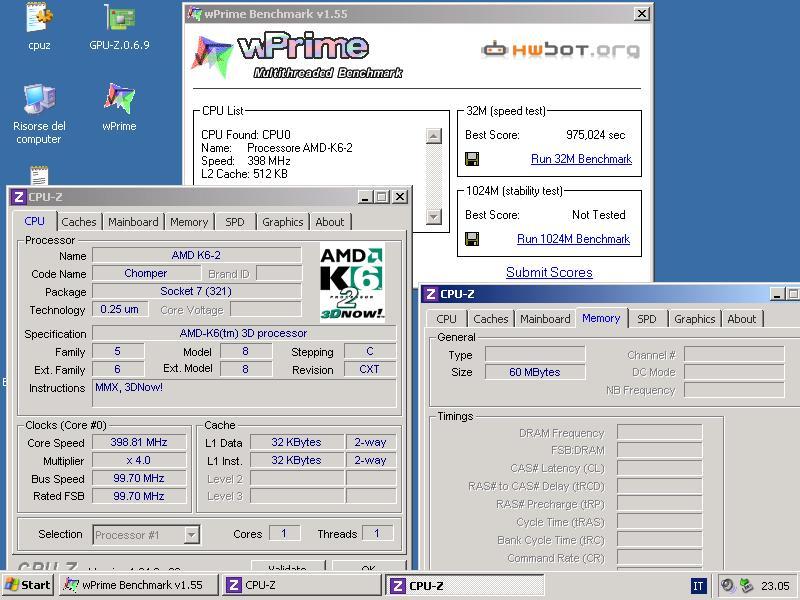
Task: Click the Instructions MMX, 3DNow! box
Action: [244, 393]
